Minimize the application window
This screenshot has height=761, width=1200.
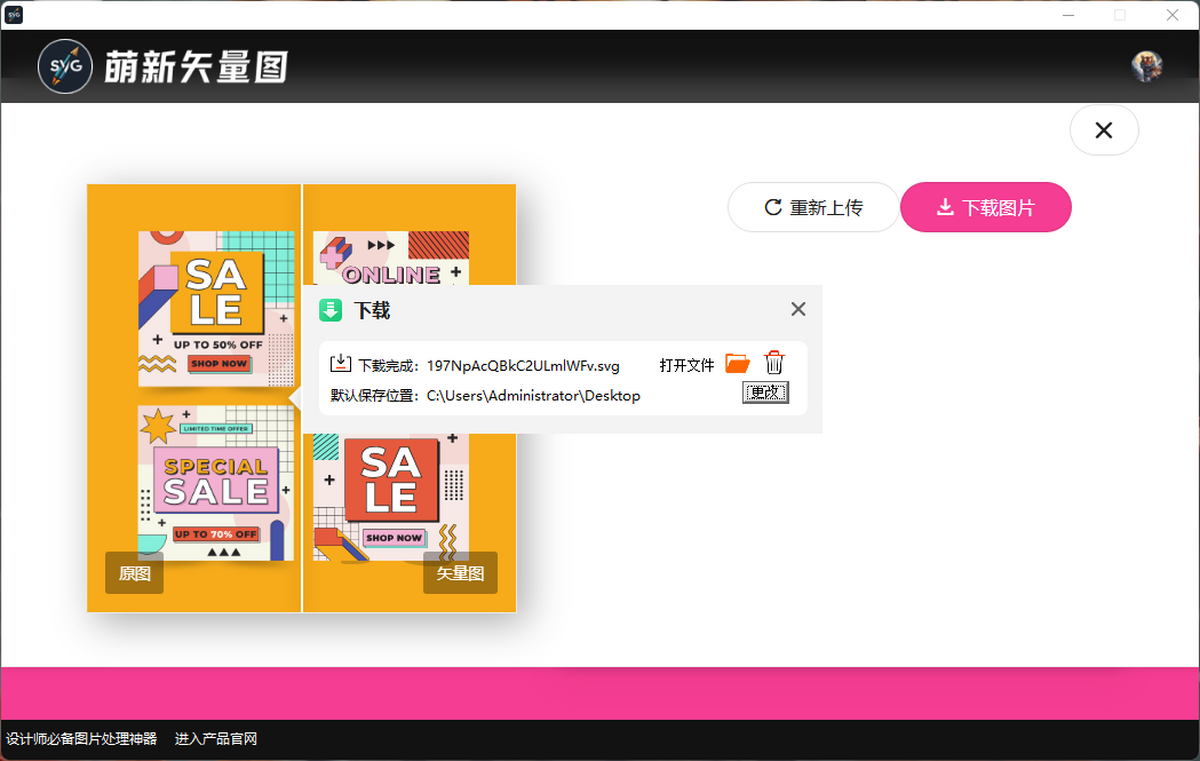pos(1069,15)
